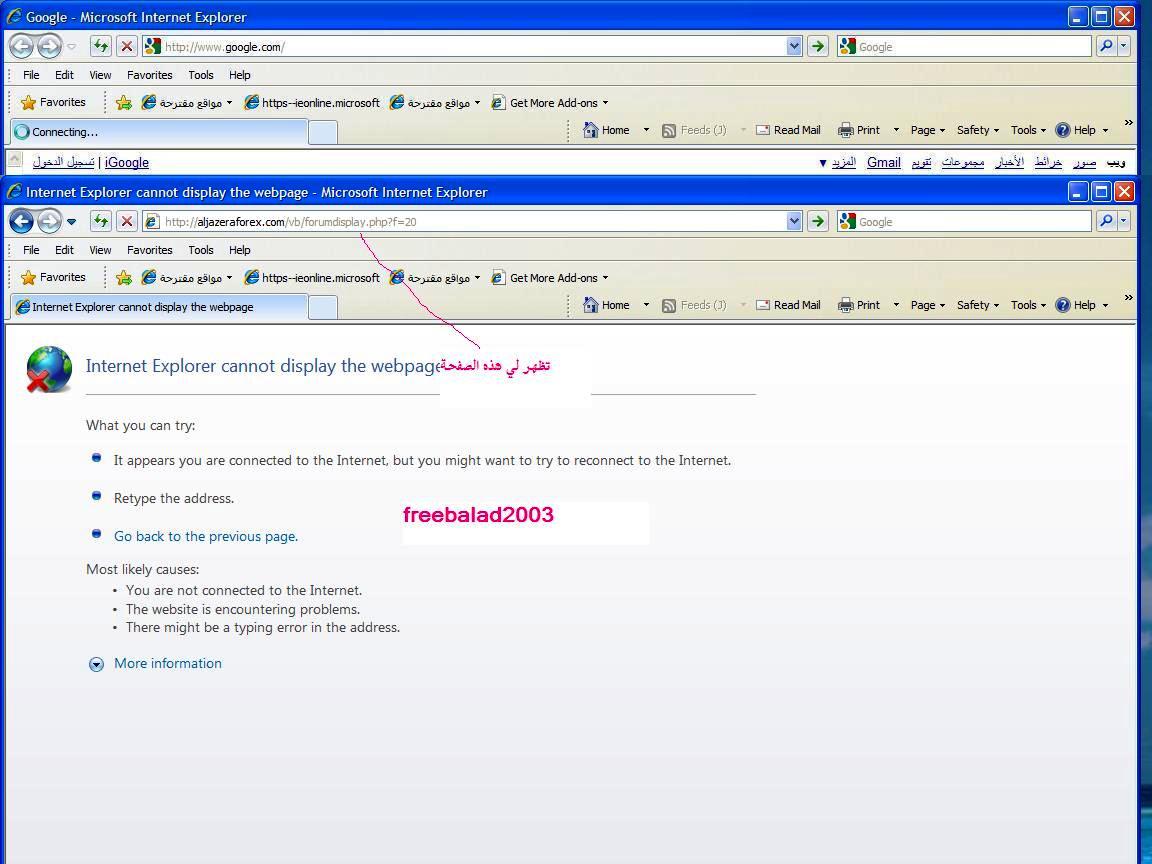
Task: Open View menu in the error page window
Action: [100, 250]
